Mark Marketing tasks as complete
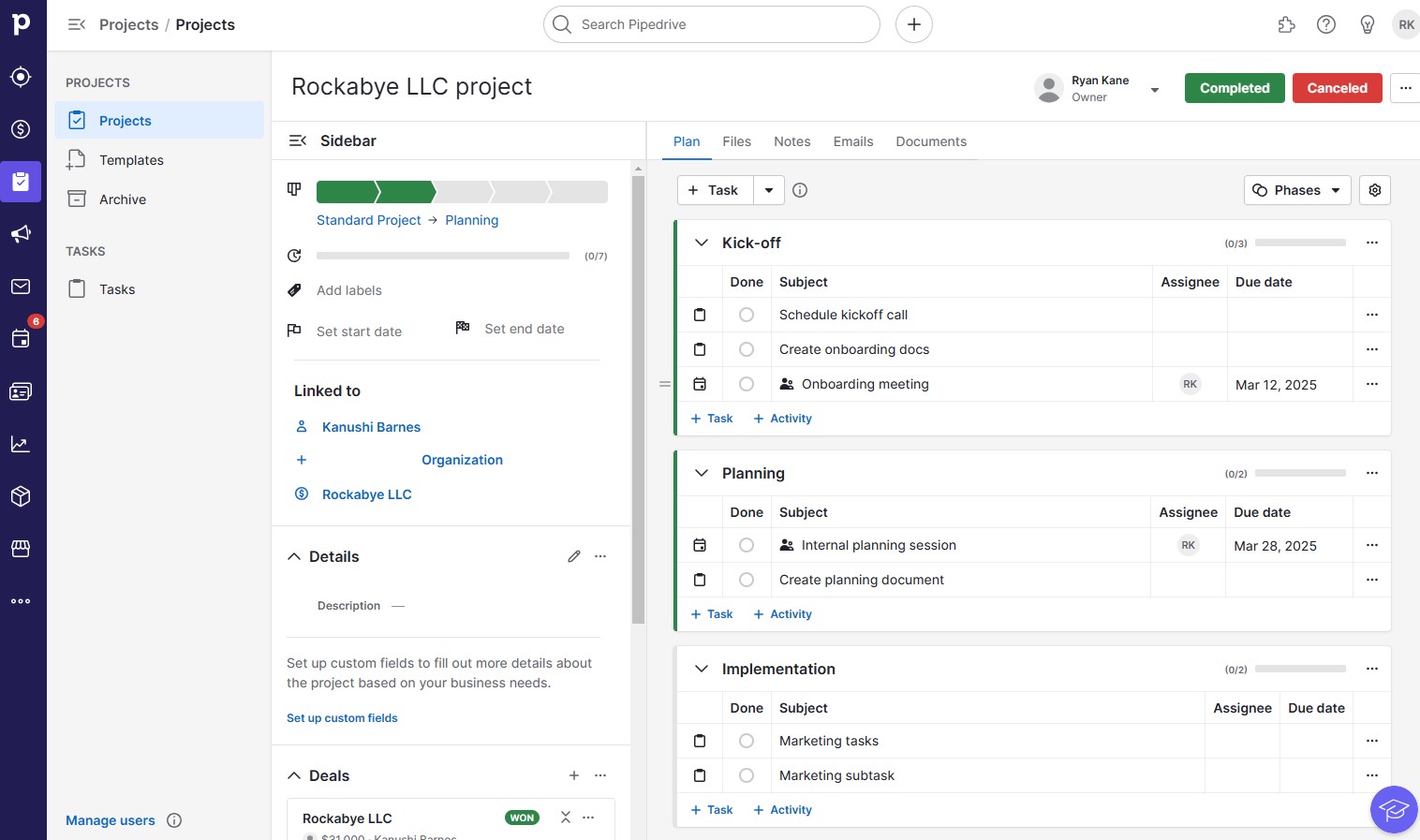Image resolution: width=1420 pixels, height=840 pixels. click(746, 741)
